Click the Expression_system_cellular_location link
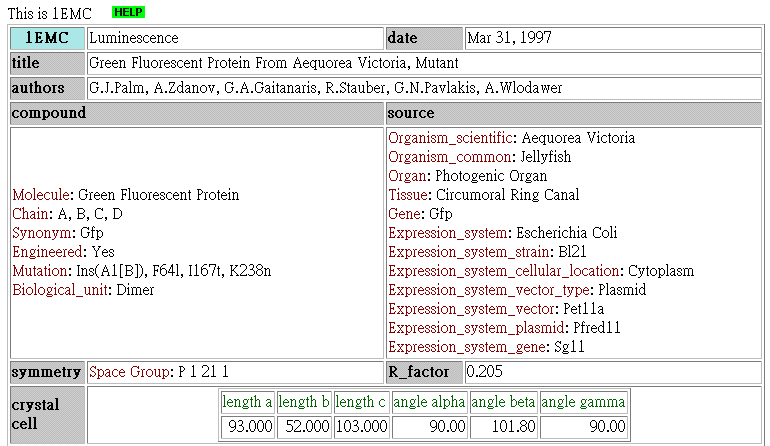Screen dimensions: 770x446 click(x=505, y=271)
